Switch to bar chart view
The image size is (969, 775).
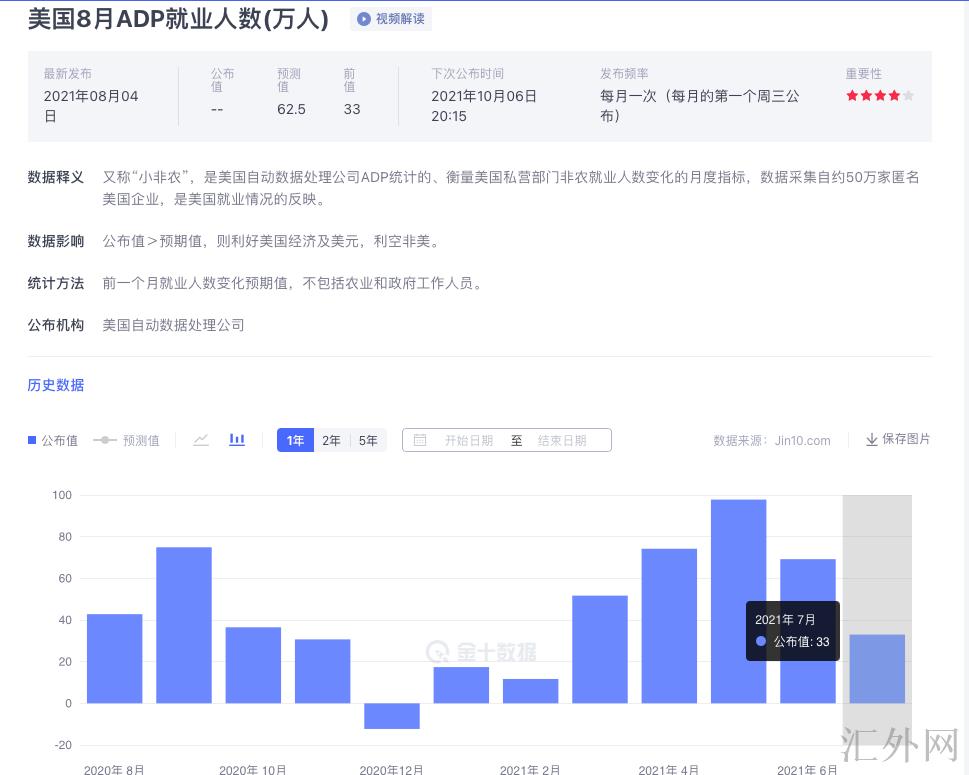click(237, 440)
